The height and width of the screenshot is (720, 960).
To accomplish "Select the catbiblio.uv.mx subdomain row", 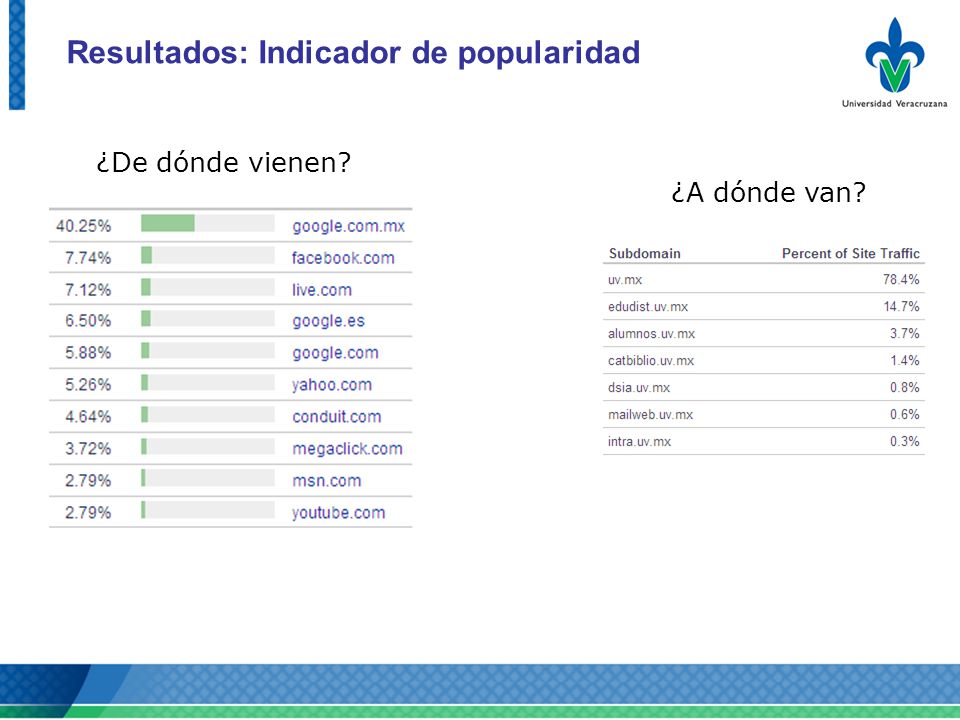I will click(764, 361).
